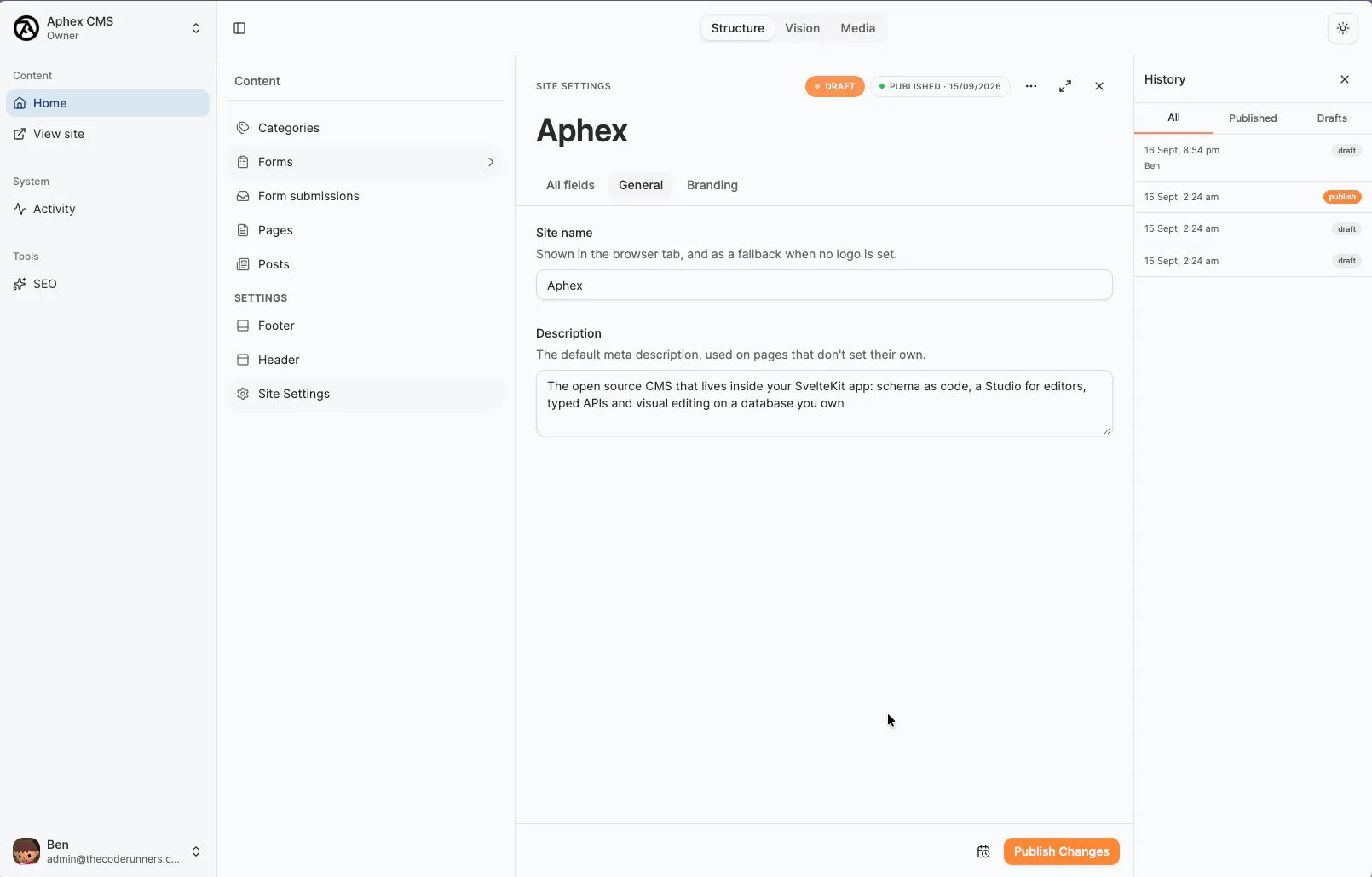
Task: Click the Posts newspaper icon
Action: tap(243, 264)
